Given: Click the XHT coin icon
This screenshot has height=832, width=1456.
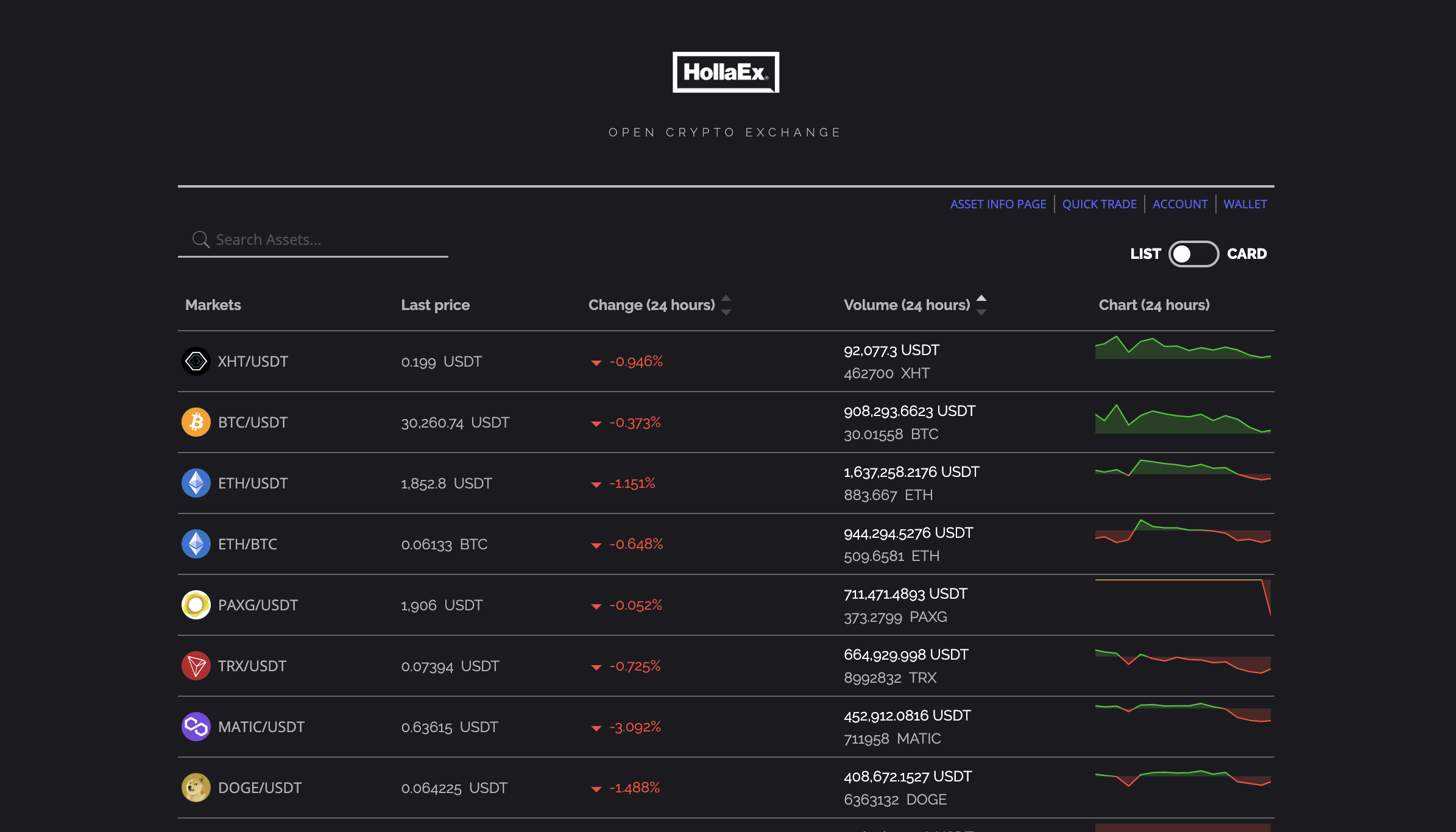Looking at the screenshot, I should click(196, 361).
